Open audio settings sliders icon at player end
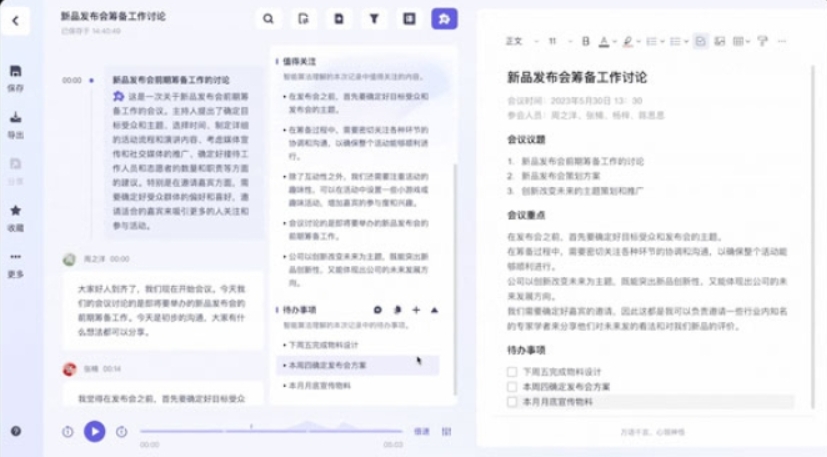The height and width of the screenshot is (457, 827). (x=447, y=432)
